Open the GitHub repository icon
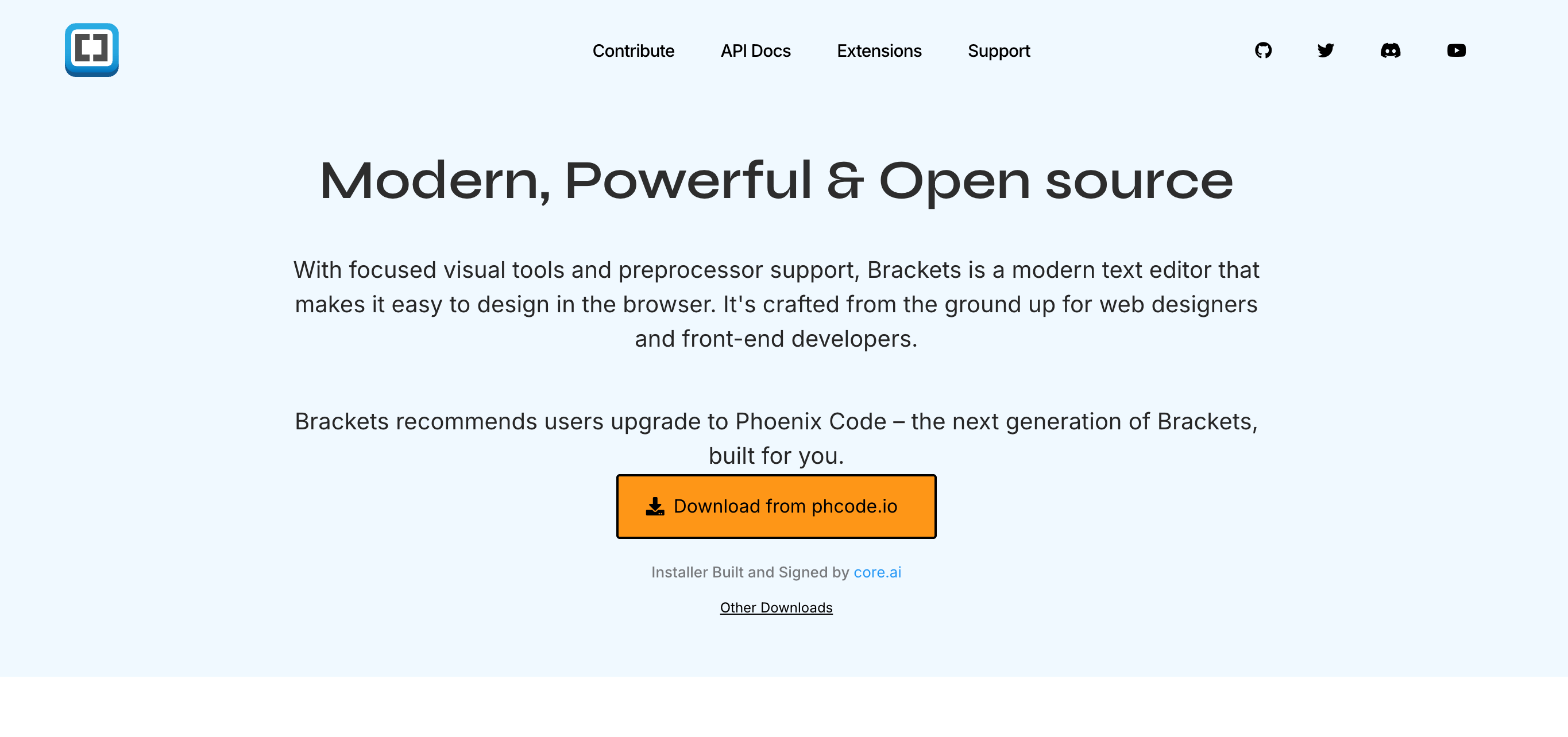The image size is (1568, 737). pos(1263,51)
